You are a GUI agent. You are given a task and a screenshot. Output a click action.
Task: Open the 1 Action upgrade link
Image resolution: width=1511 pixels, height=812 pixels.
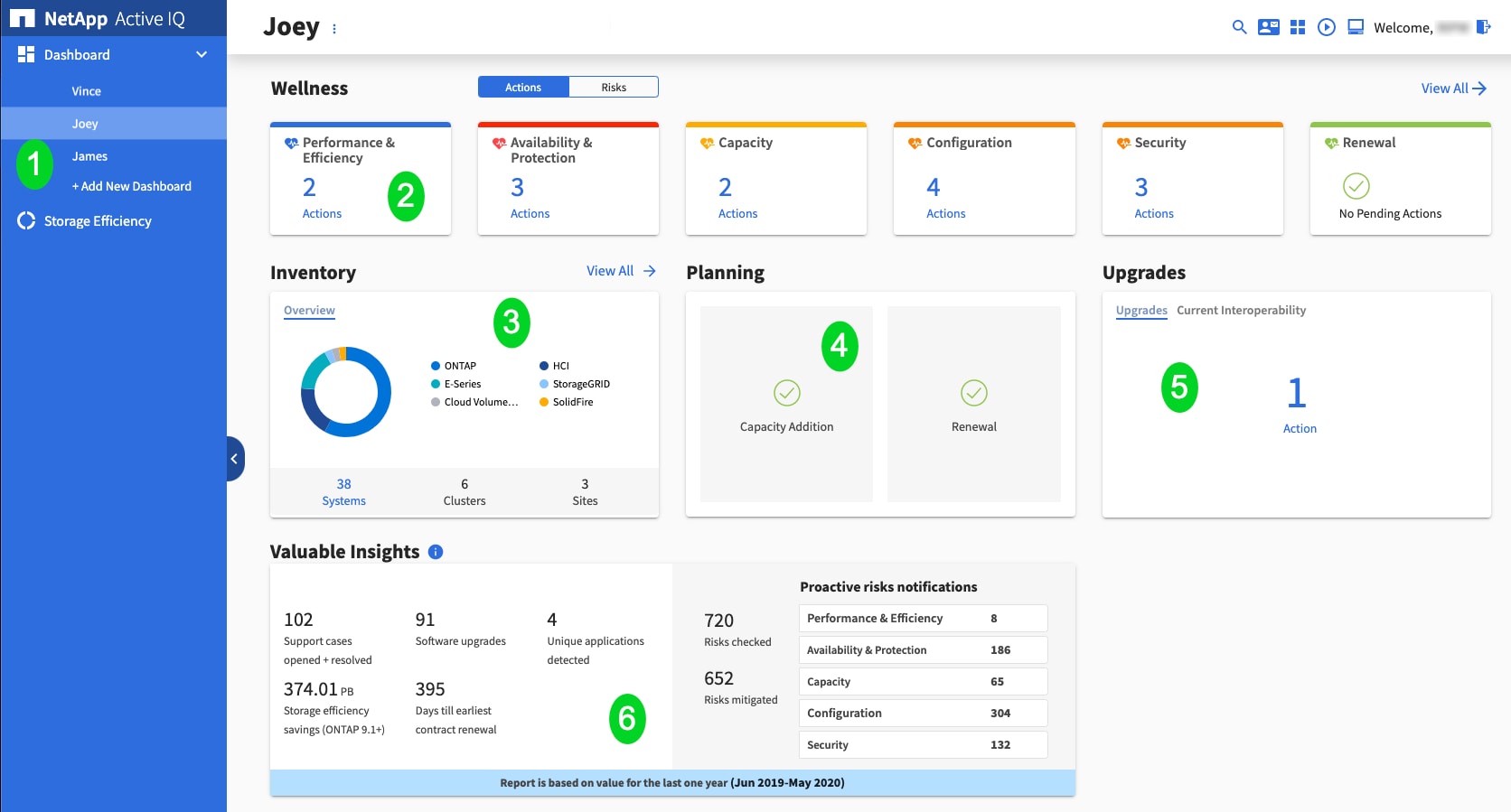pos(1300,405)
